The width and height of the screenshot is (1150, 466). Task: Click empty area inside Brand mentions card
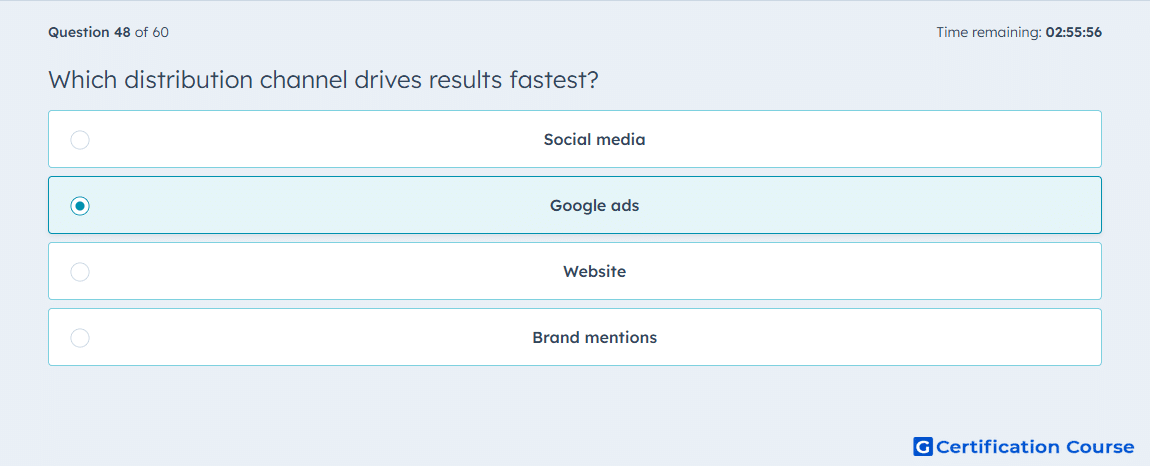[x=880, y=338]
